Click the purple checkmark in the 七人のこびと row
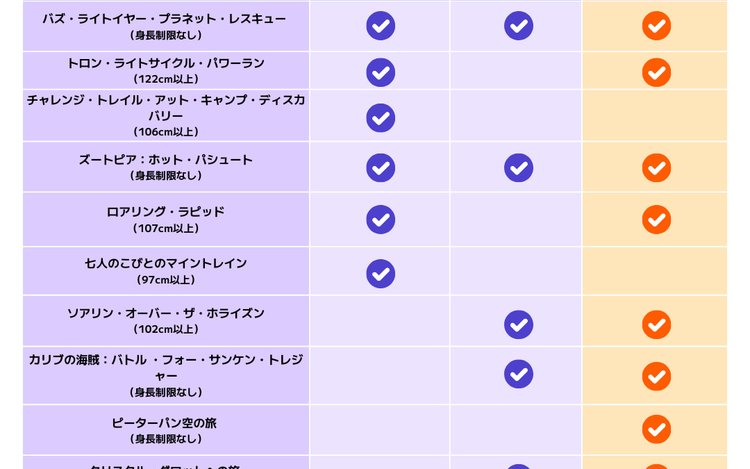The width and height of the screenshot is (750, 469). [x=380, y=273]
